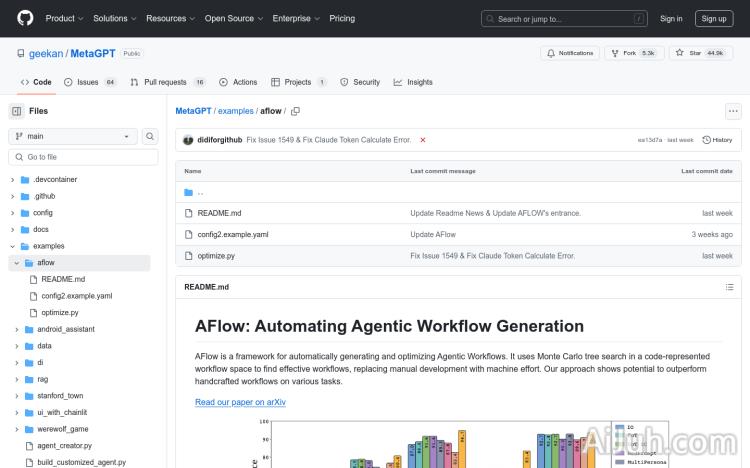Open commit History
The image size is (750, 468).
coord(718,140)
